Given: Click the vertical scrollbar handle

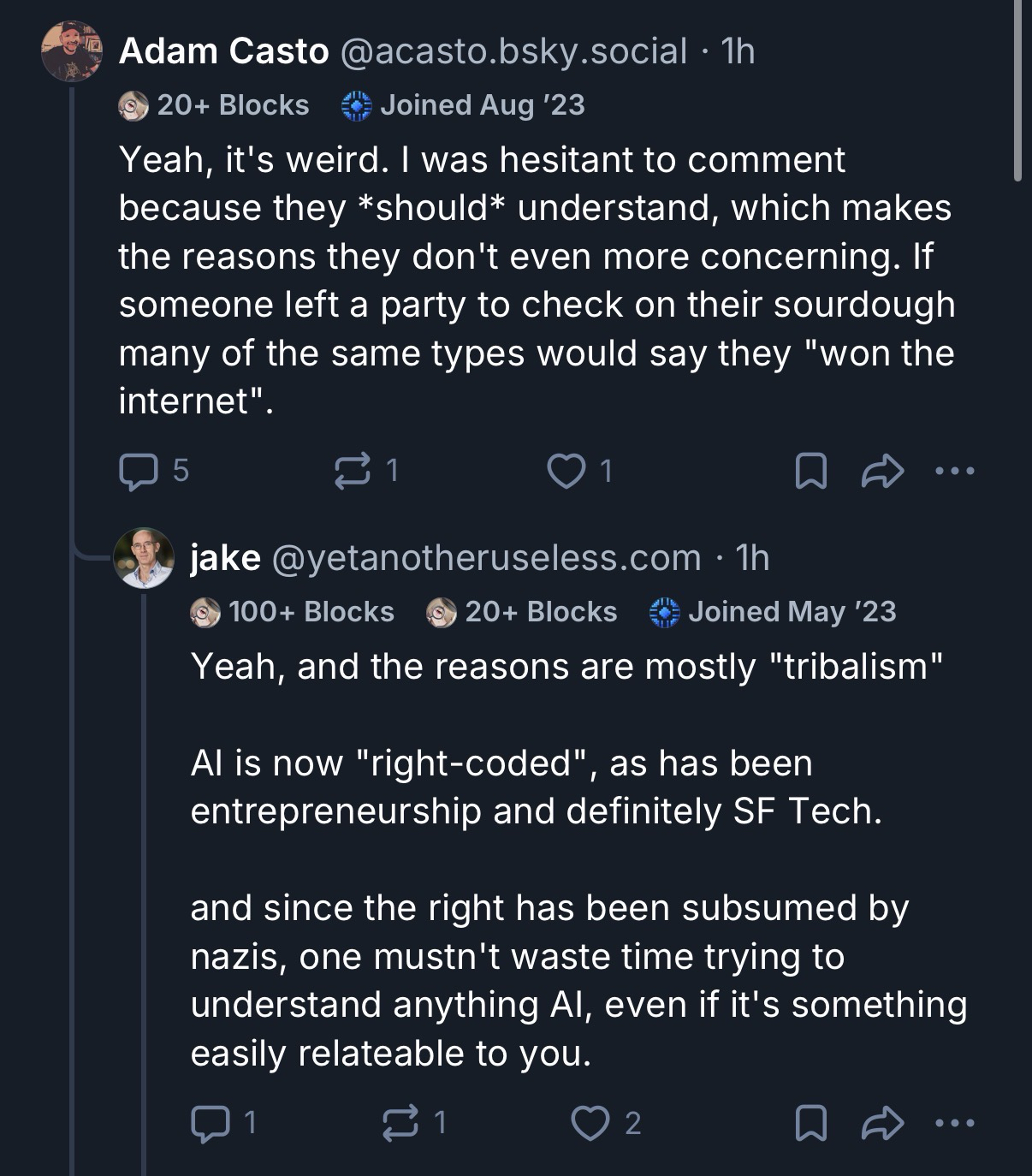Looking at the screenshot, I should tap(1017, 90).
